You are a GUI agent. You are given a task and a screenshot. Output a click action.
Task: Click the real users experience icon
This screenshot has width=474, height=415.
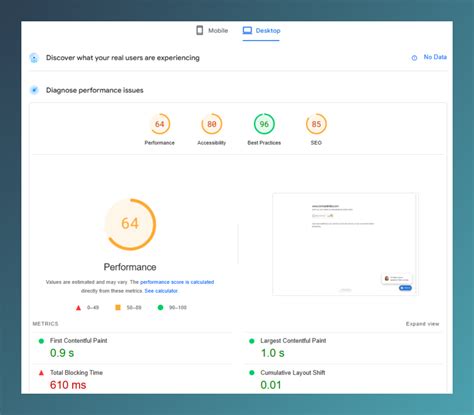click(x=34, y=58)
